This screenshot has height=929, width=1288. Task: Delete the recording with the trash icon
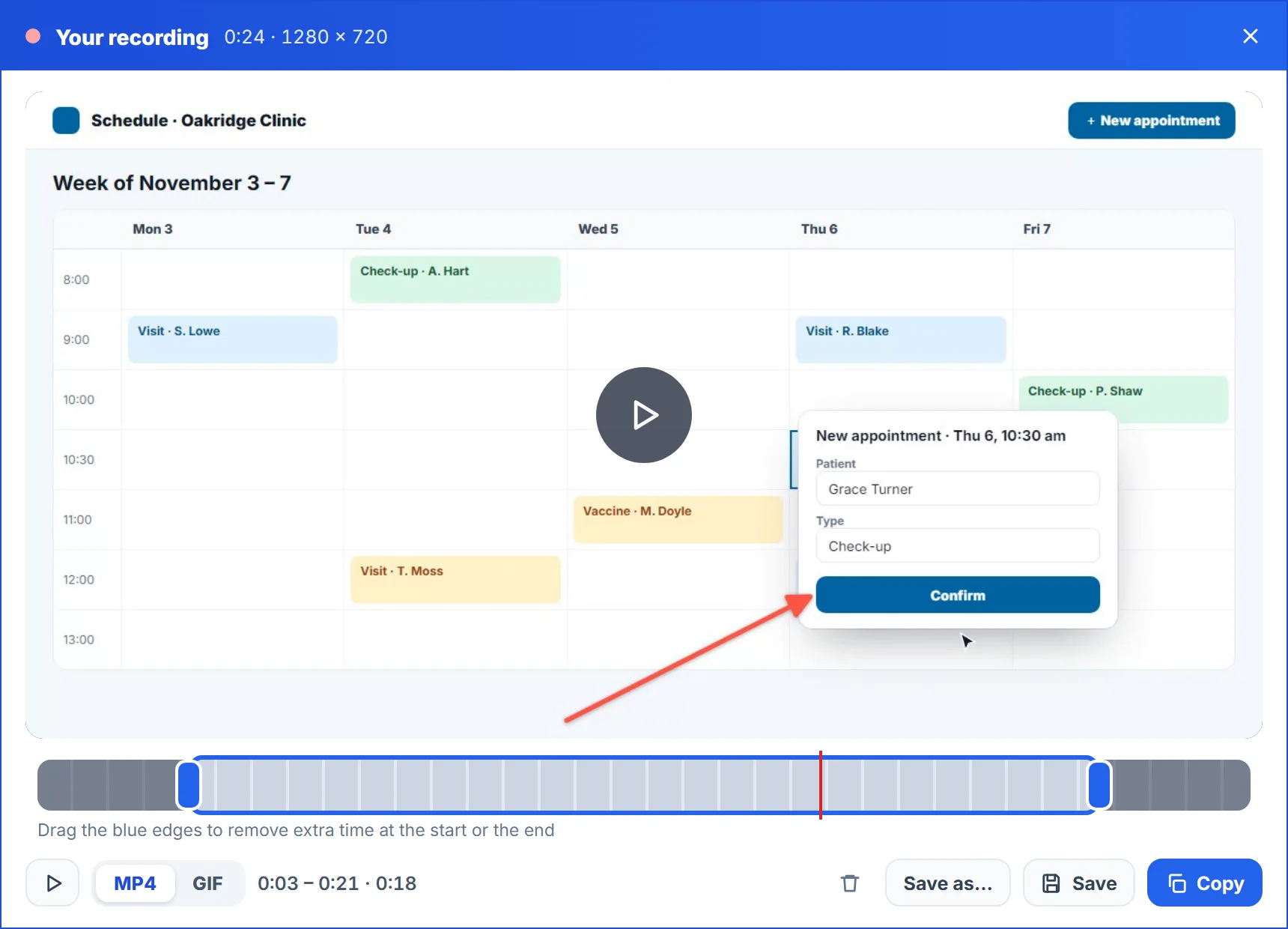tap(849, 883)
